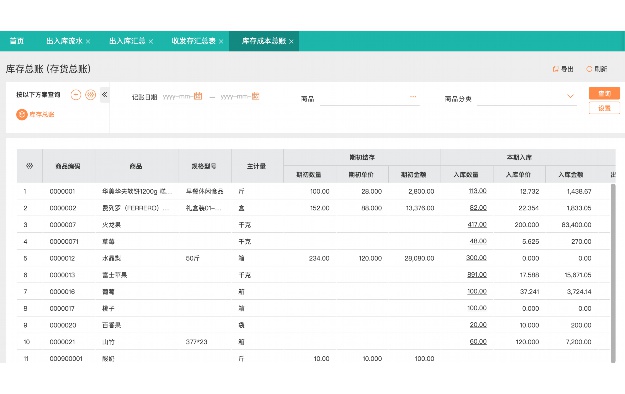Click the 规格型号 column header
625x394 pixels.
tap(204, 166)
